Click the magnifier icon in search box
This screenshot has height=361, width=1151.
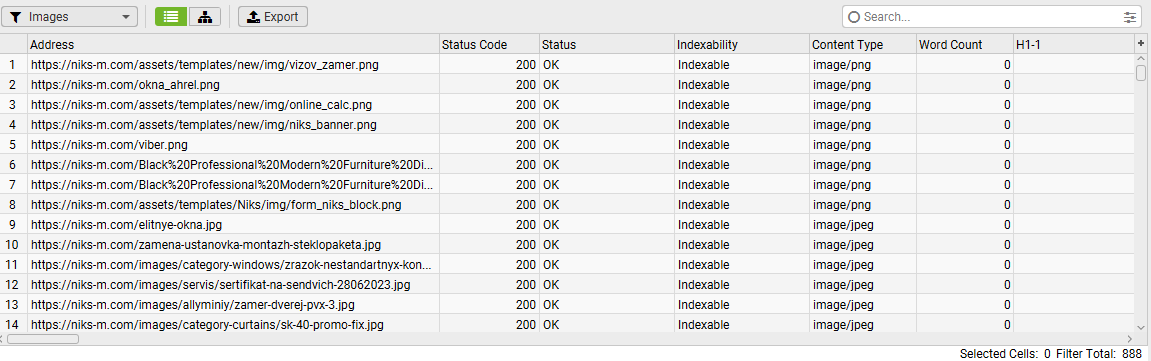pos(854,17)
